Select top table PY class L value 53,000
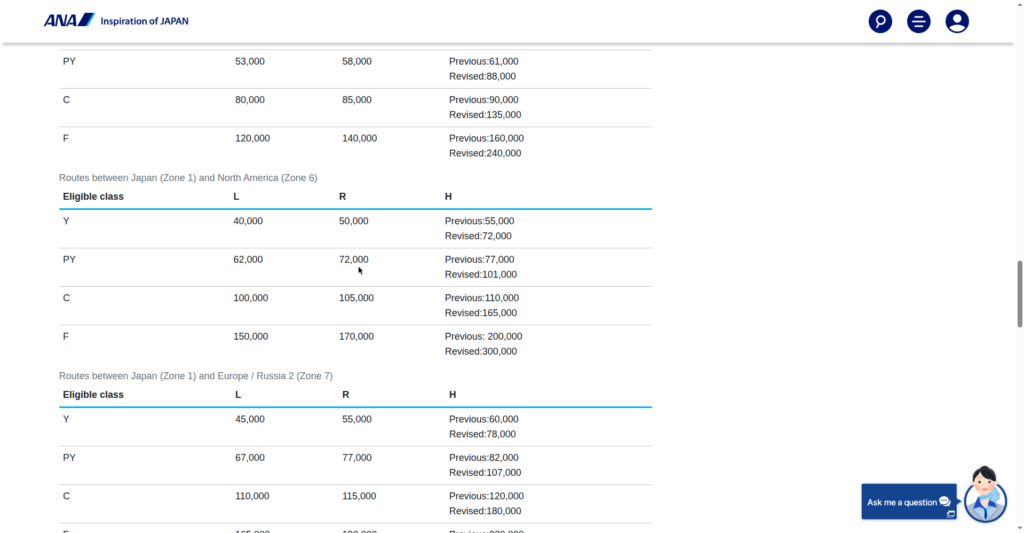The height and width of the screenshot is (533, 1024). [250, 61]
